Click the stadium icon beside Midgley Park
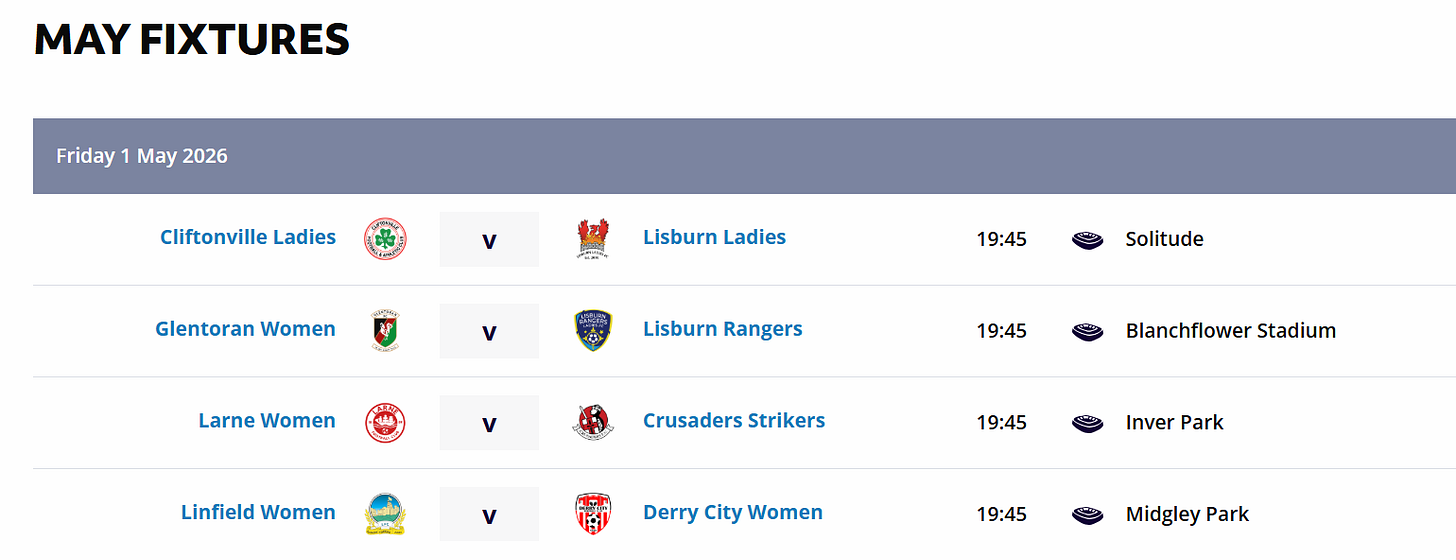Screen dimensions: 1456x560 click(x=1087, y=515)
